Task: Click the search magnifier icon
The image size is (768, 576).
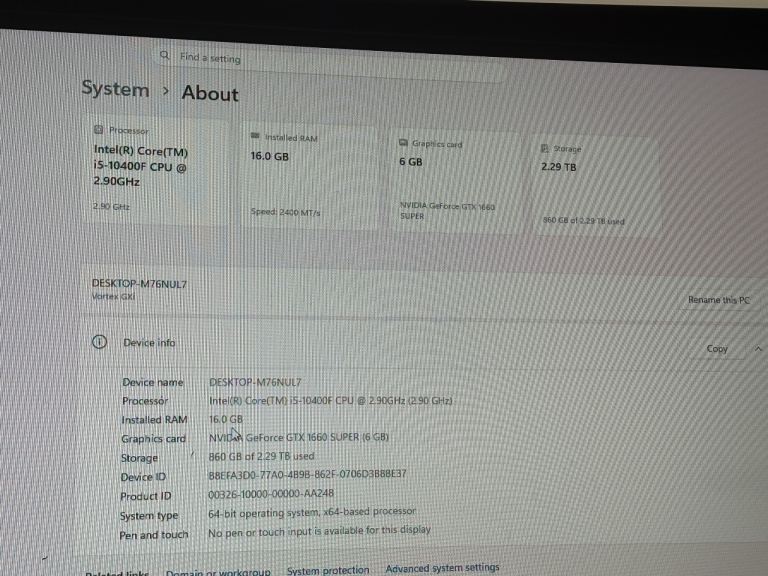Action: pos(165,55)
